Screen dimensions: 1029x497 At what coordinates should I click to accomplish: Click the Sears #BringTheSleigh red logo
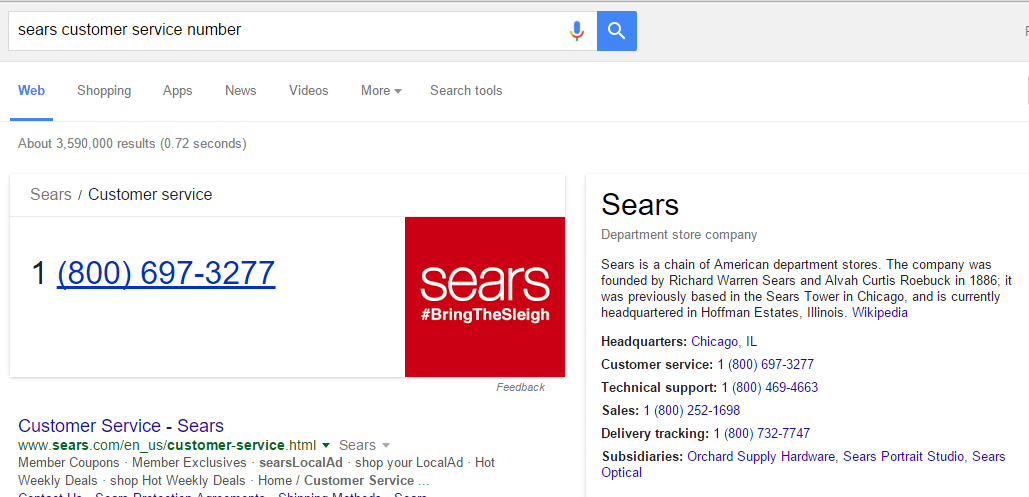click(x=485, y=297)
